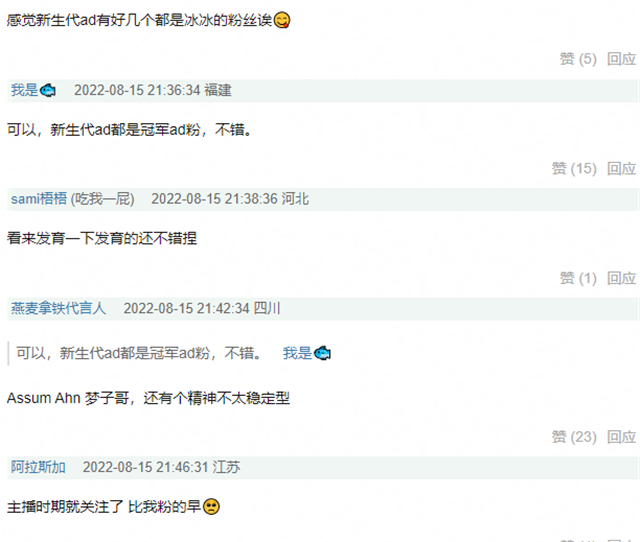Reply to 我是's comment via 回应

(x=621, y=169)
